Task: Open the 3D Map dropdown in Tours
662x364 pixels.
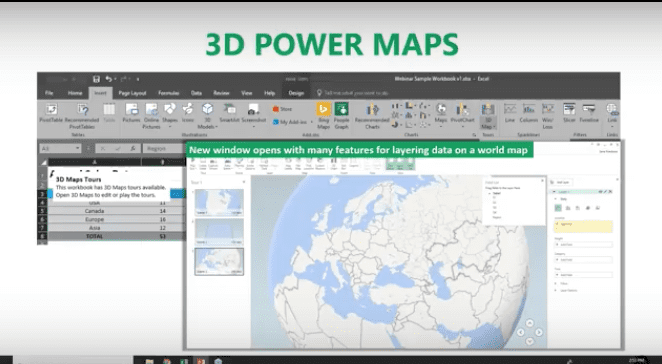Action: coord(488,116)
